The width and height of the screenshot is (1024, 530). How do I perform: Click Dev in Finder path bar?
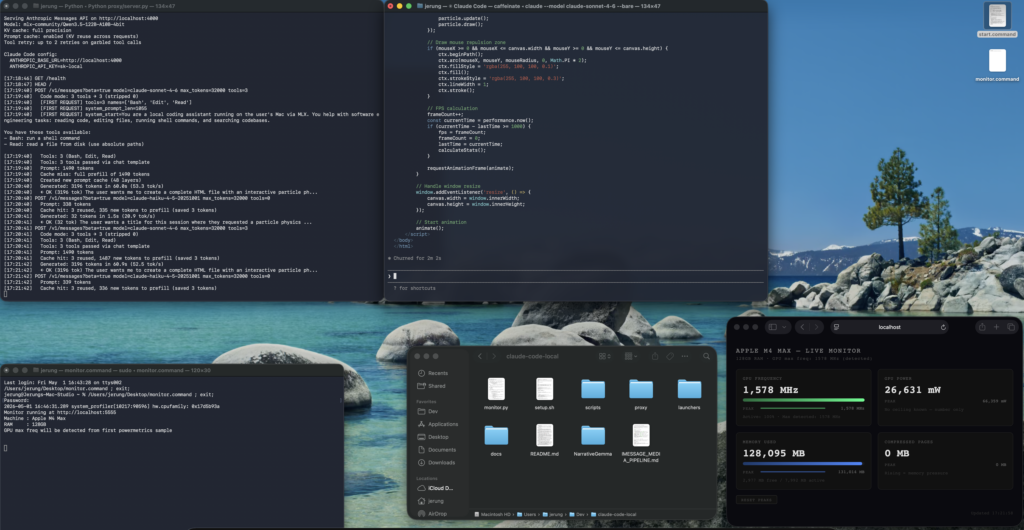576,514
